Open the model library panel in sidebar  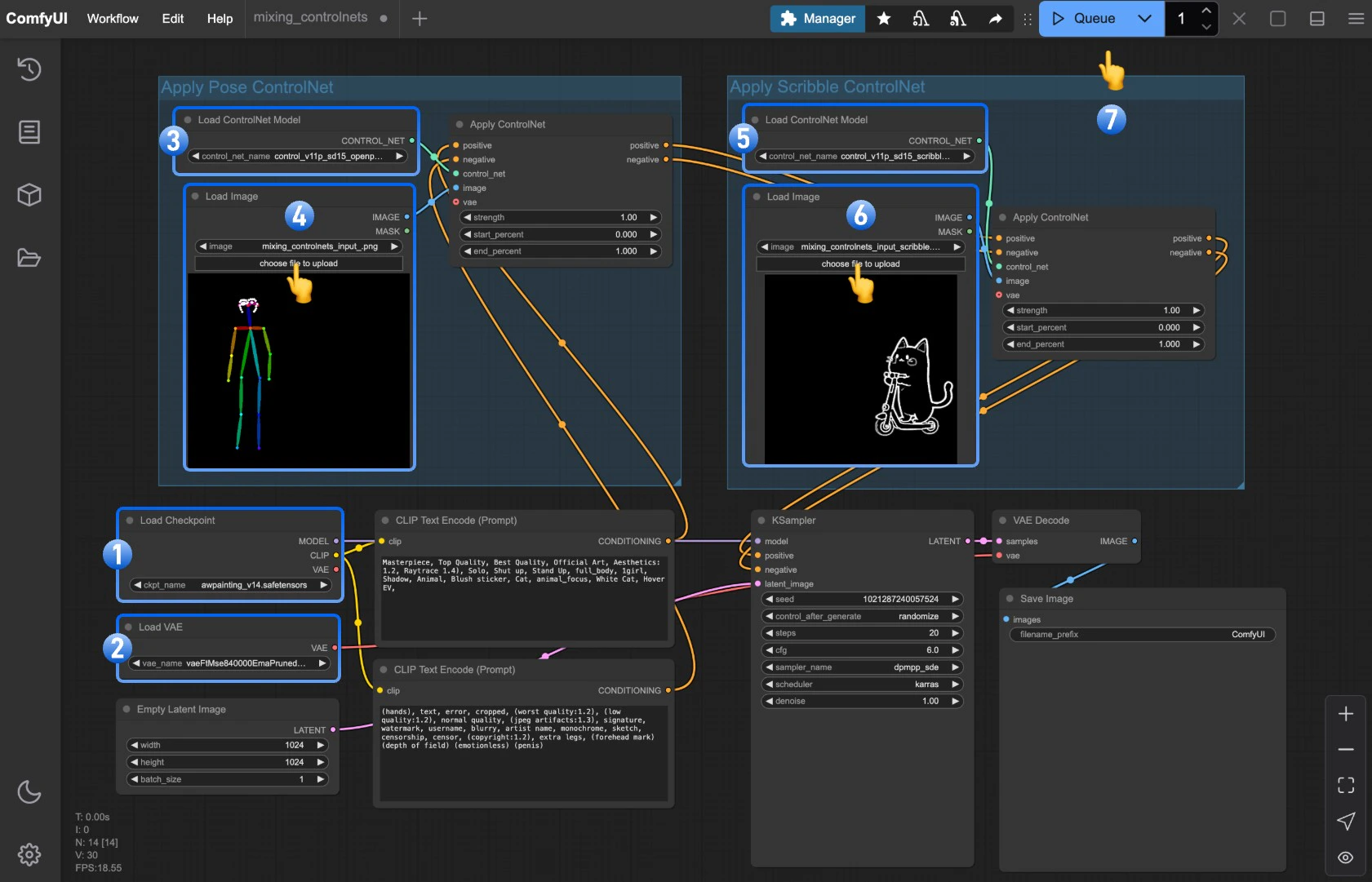[29, 194]
